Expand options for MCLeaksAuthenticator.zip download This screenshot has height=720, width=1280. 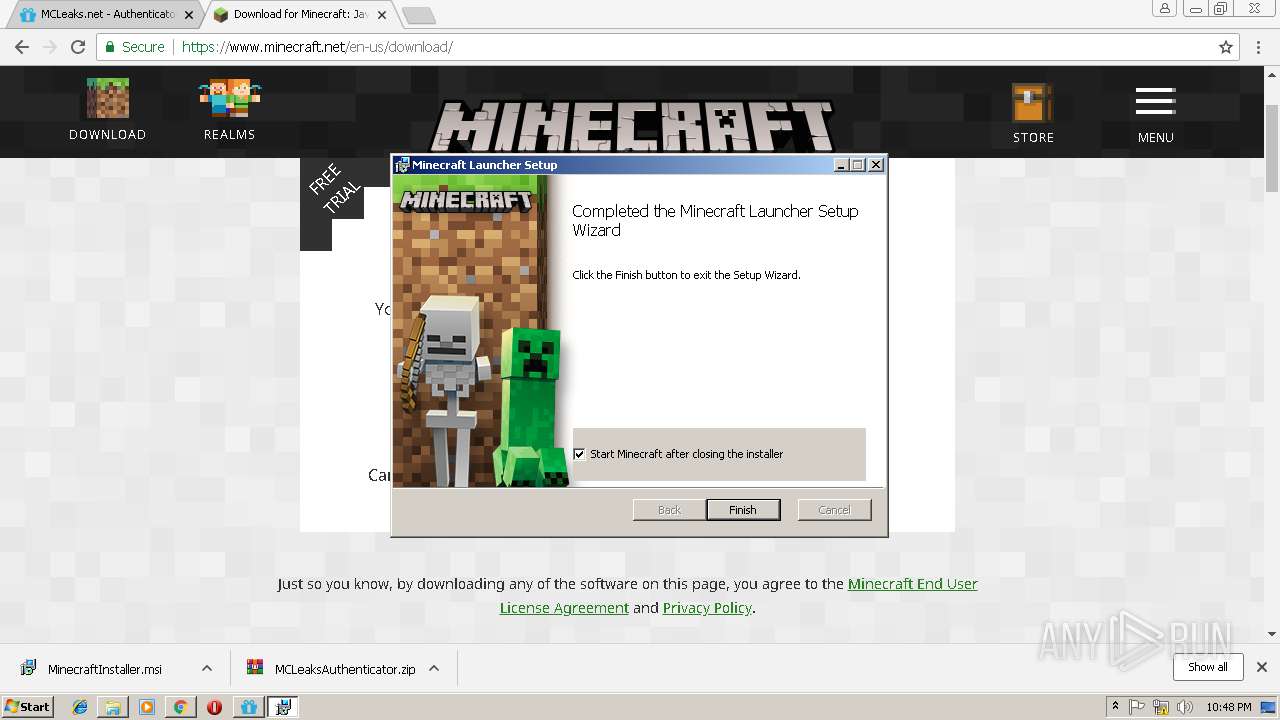tap(434, 668)
